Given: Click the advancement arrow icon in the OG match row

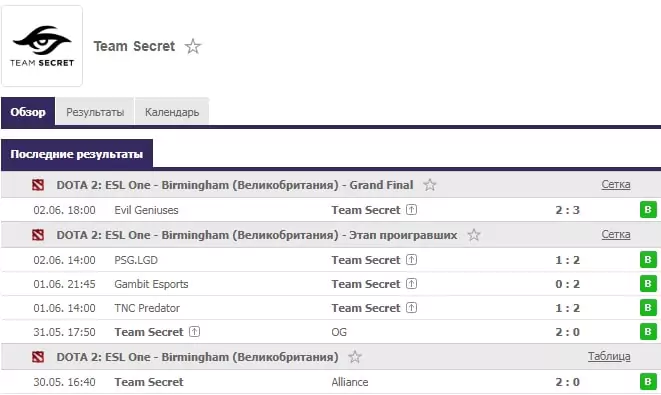Looking at the screenshot, I should pos(194,332).
